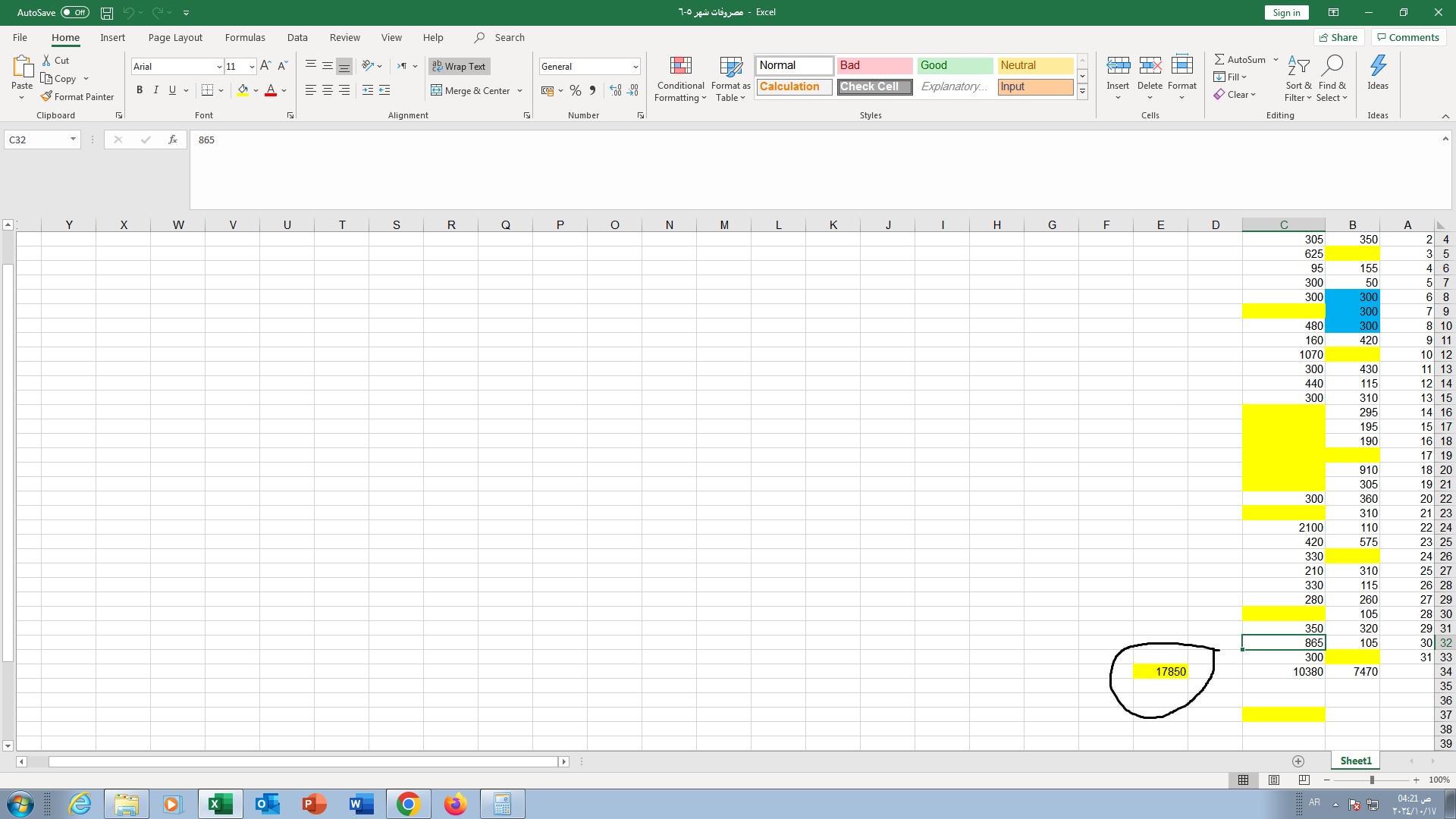Click the Share button
1456x819 pixels.
1338,37
